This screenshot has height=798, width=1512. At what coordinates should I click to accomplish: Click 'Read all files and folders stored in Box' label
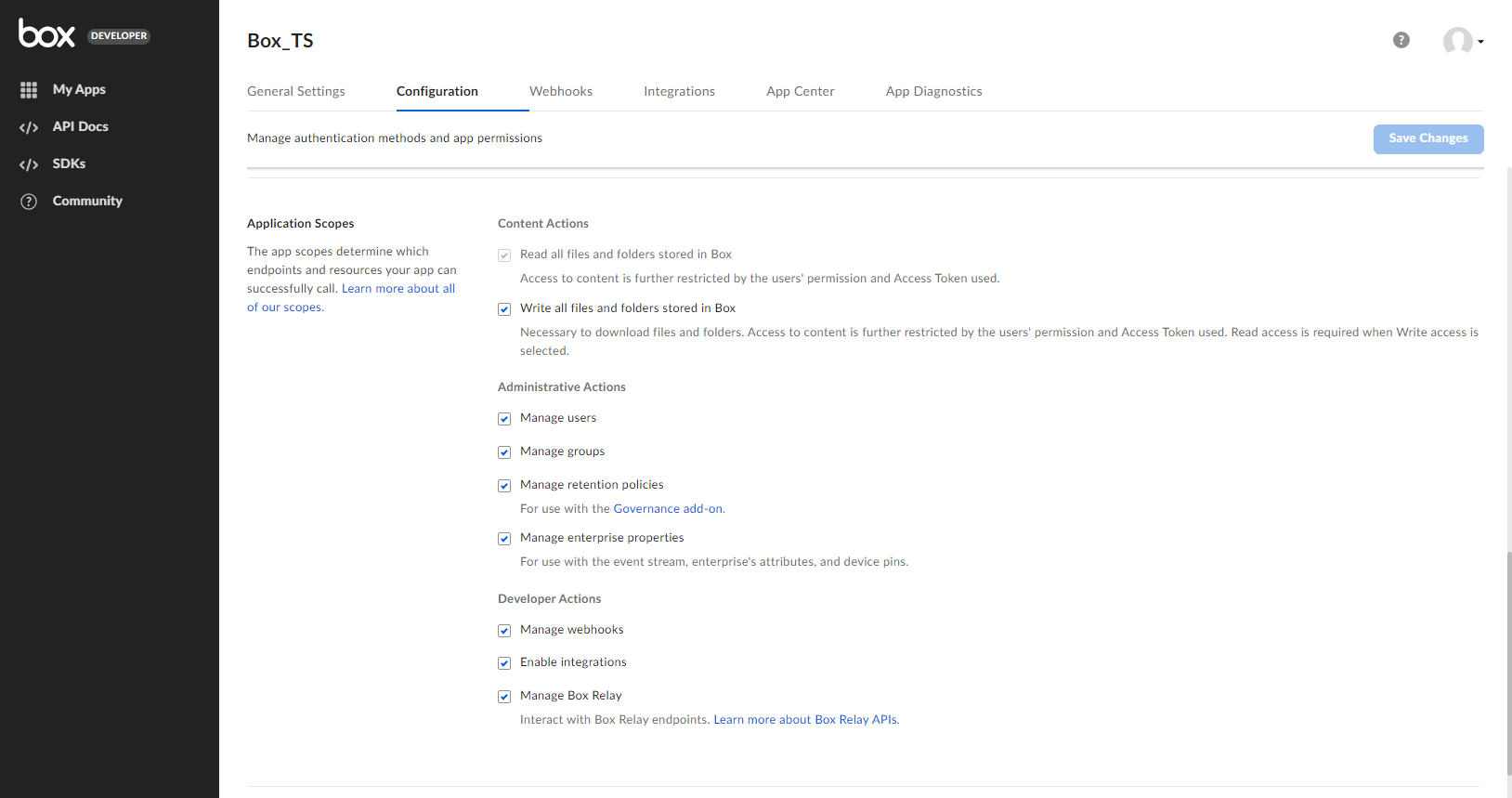pos(626,255)
